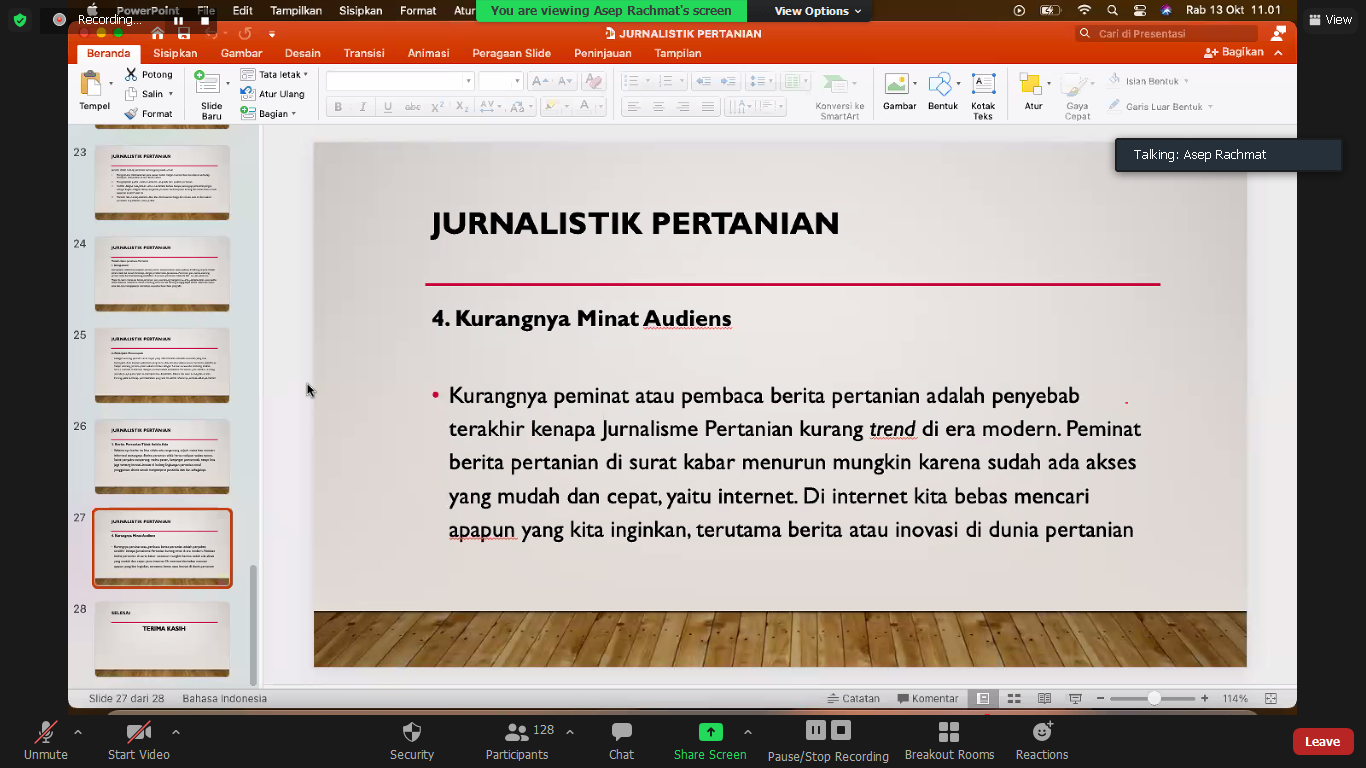Expand the Tata letak layout dropdown
Screen dimensions: 1366x768
pos(305,74)
